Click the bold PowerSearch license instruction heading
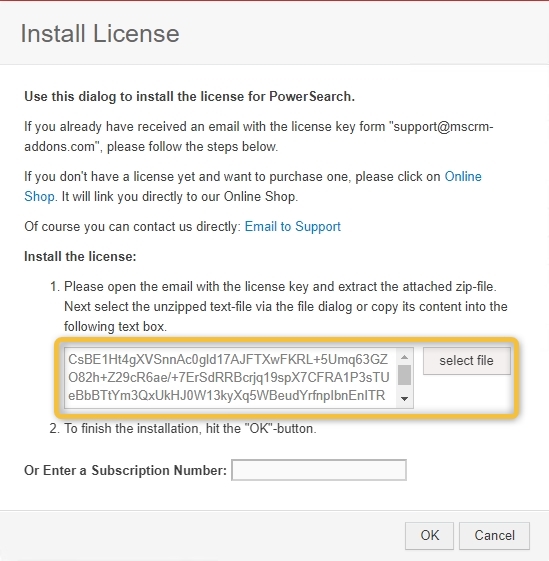Viewport: 549px width, 561px height. tap(189, 97)
